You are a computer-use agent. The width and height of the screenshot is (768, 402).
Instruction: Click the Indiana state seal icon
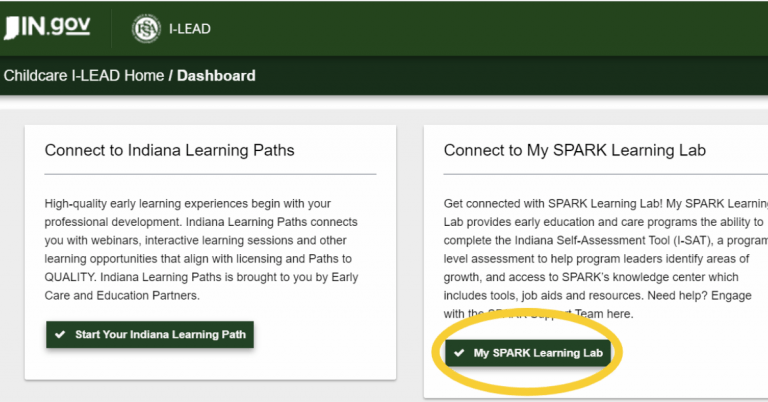point(146,28)
